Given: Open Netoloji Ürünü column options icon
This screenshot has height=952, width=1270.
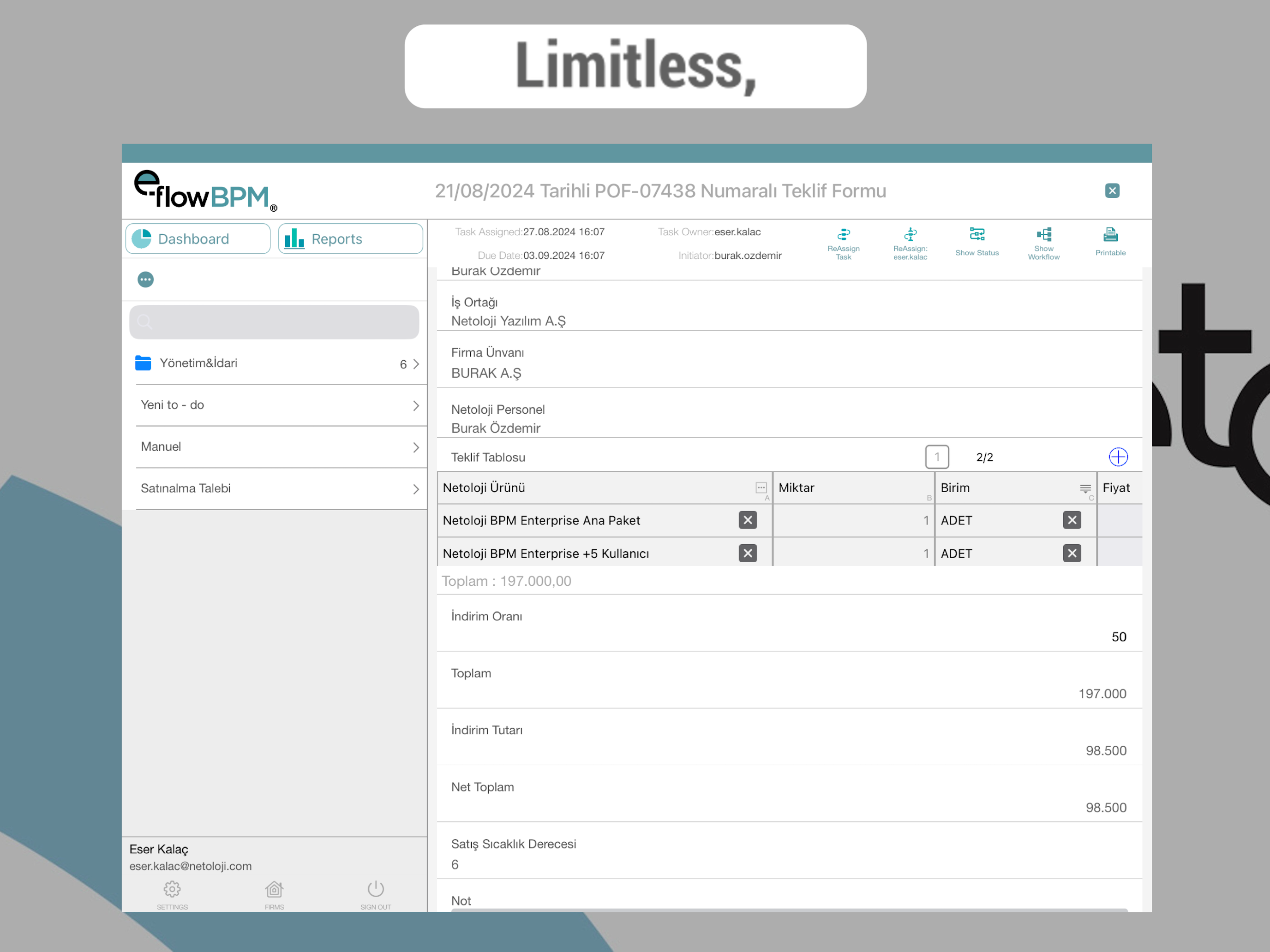Looking at the screenshot, I should pyautogui.click(x=761, y=488).
